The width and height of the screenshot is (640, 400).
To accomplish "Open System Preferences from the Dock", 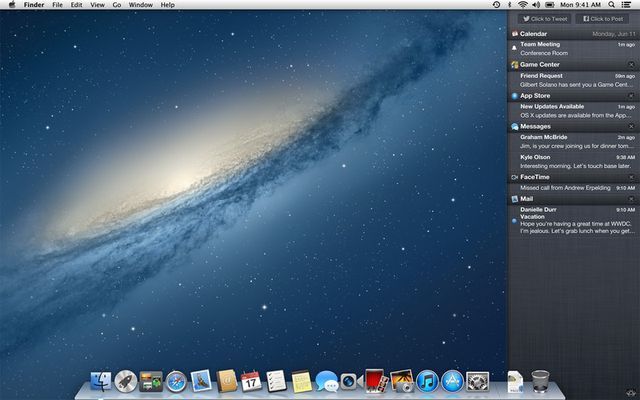I will pos(477,381).
